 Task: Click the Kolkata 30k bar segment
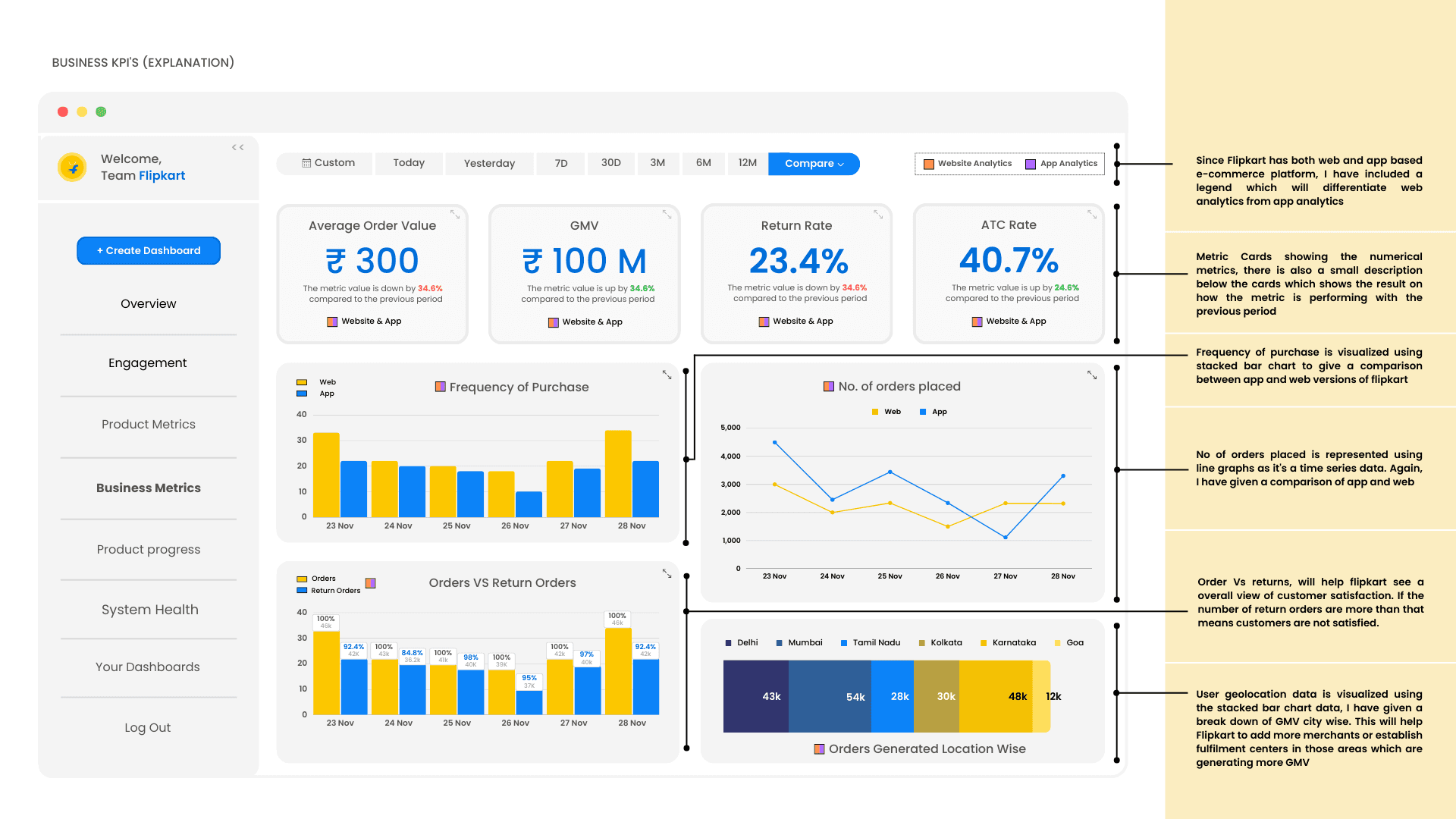[937, 696]
